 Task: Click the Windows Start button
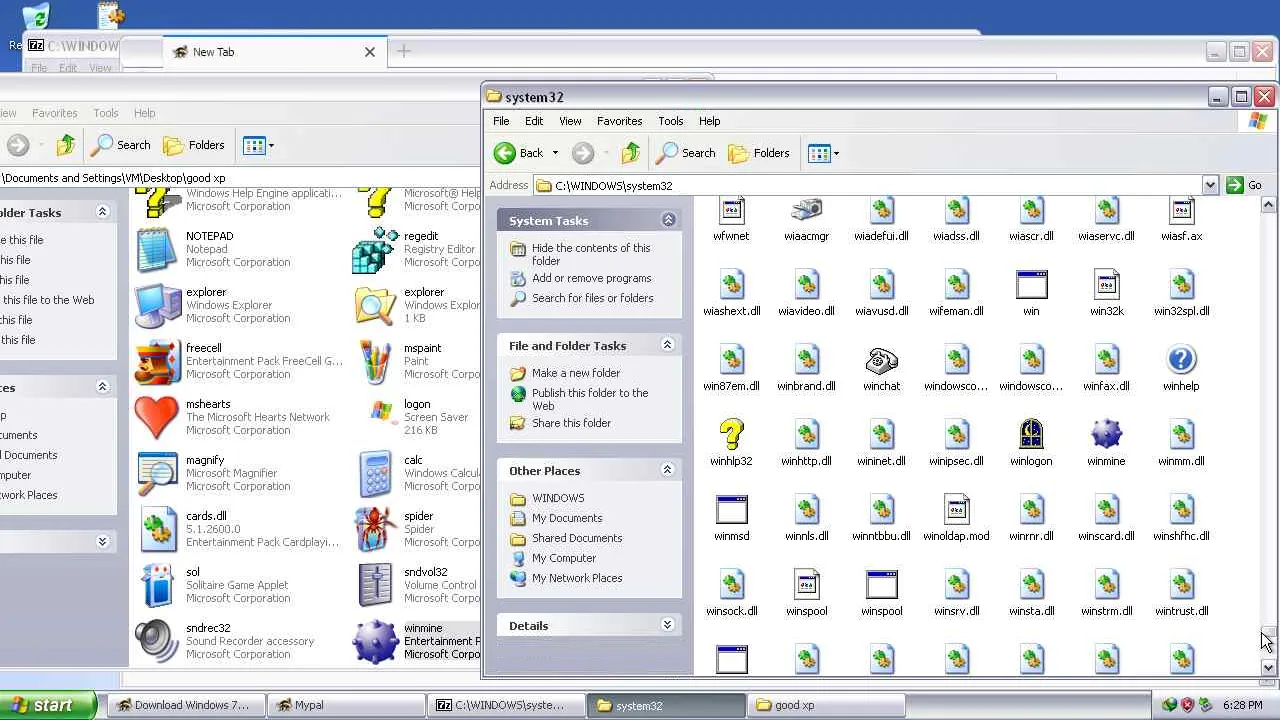coord(48,705)
